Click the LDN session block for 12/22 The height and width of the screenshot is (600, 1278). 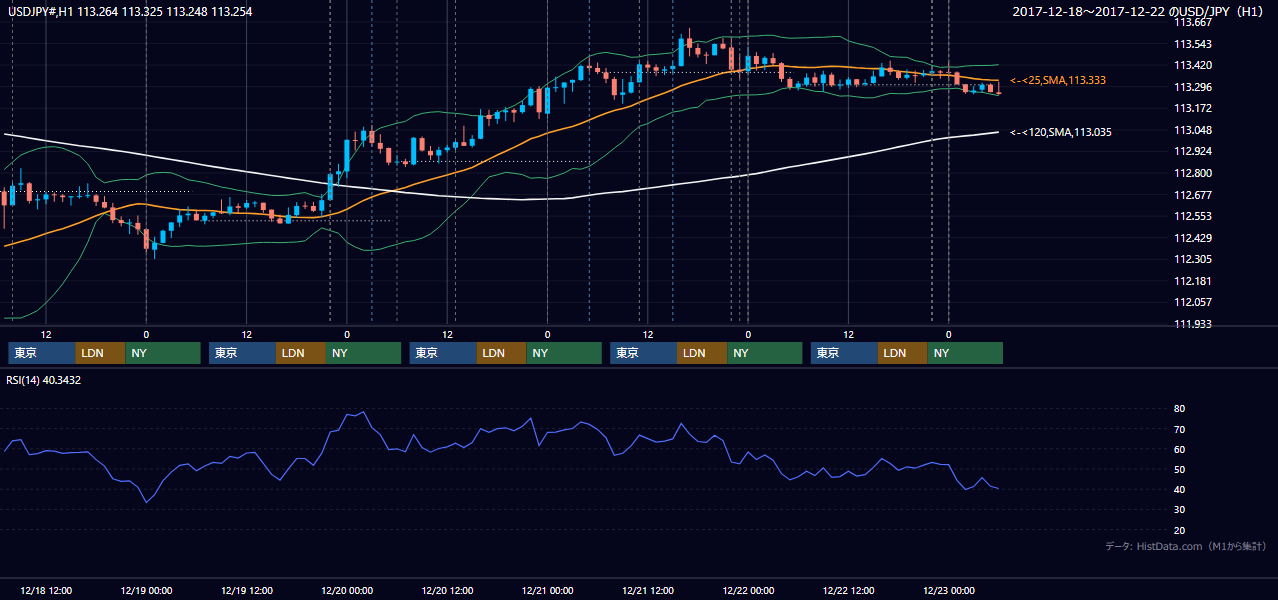[x=903, y=353]
